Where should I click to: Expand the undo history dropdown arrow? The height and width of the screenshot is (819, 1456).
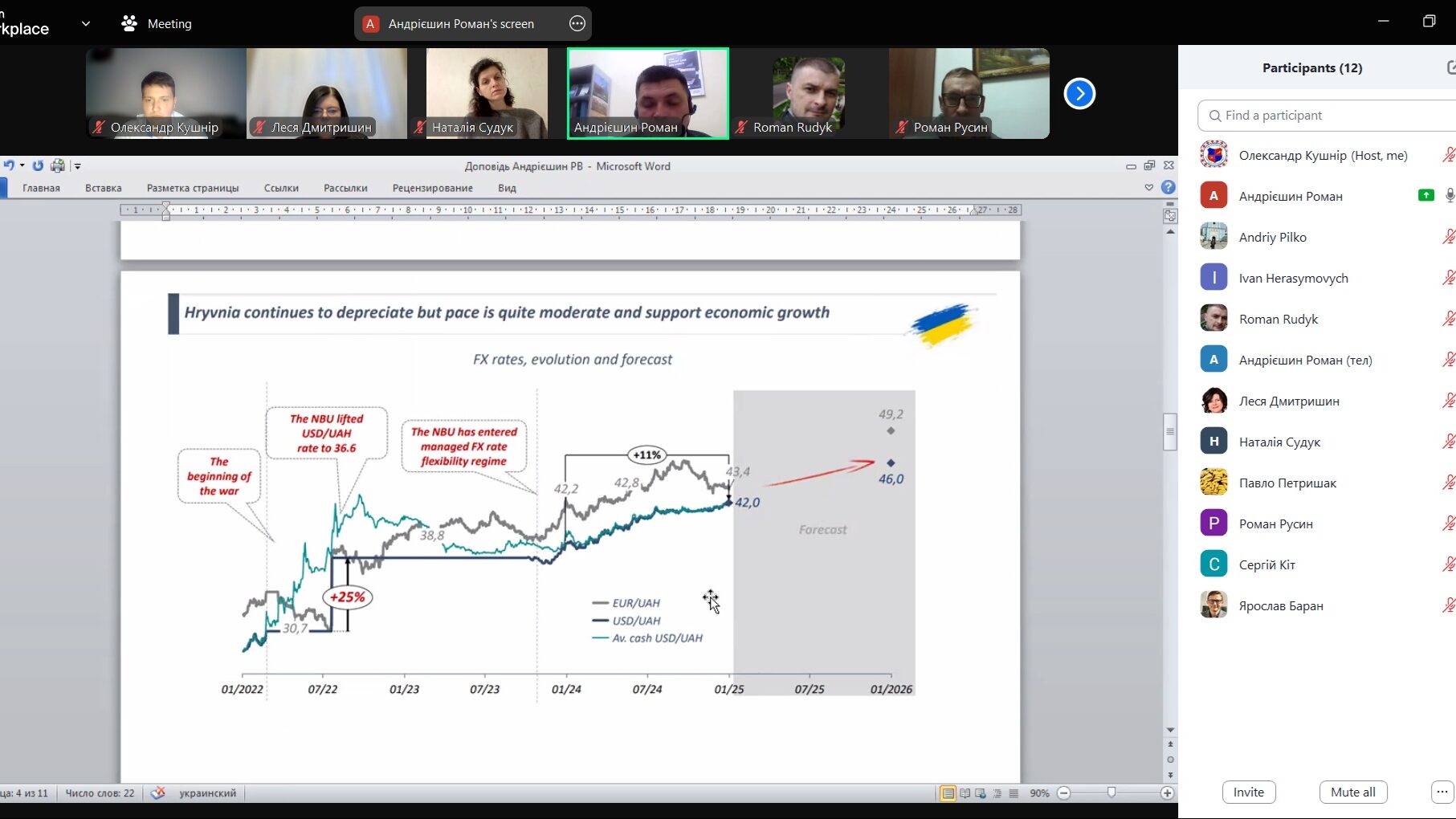coord(22,165)
